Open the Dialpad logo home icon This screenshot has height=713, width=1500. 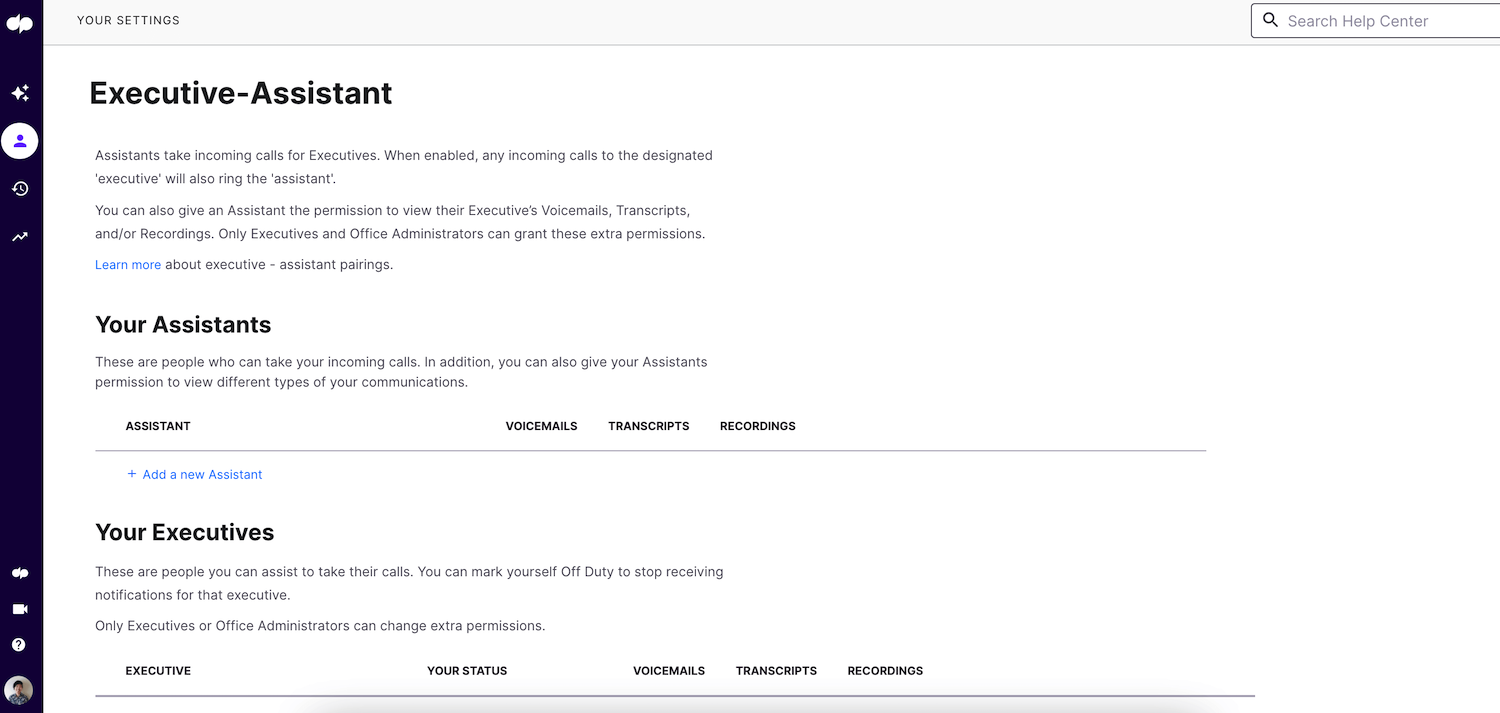(20, 23)
